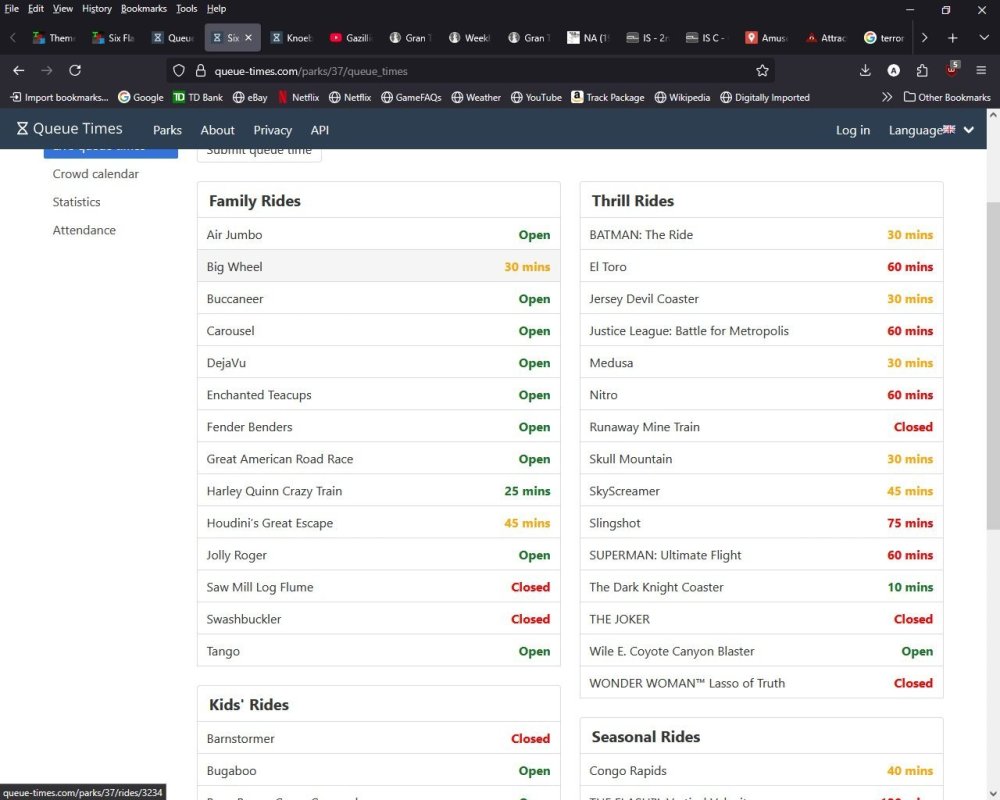Open the Firefox hamburger application menu
Screen dimensions: 1000x800
tap(981, 71)
